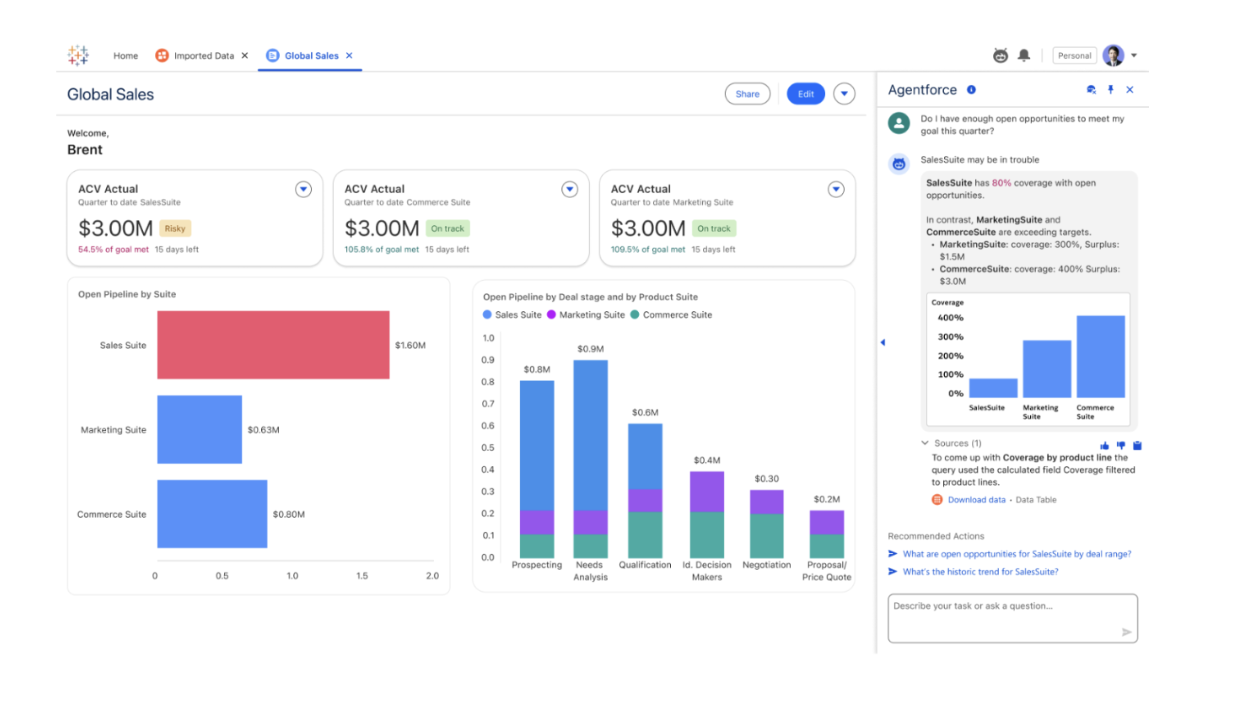Click the Imported Data tab's orange icon
This screenshot has width=1248, height=718.
[162, 56]
